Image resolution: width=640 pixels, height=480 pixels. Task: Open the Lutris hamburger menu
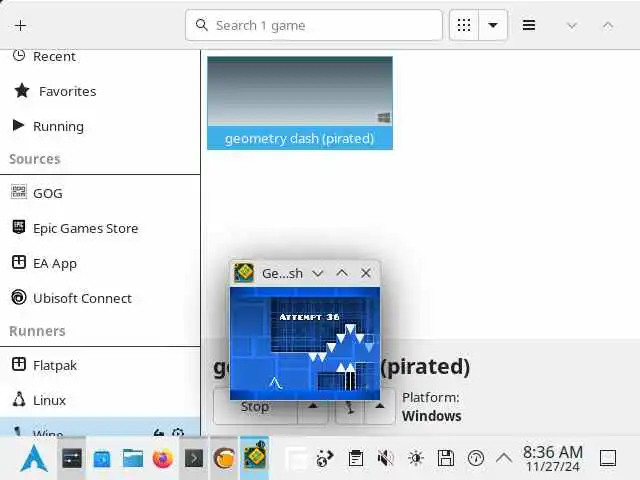[x=529, y=25]
